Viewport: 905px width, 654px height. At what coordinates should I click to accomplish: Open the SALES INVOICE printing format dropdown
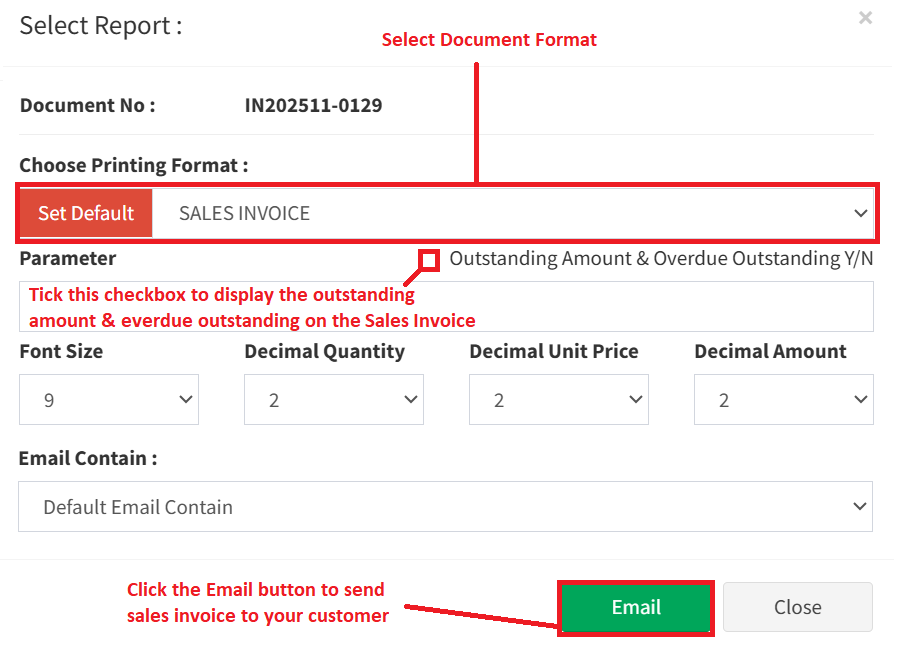coord(513,213)
